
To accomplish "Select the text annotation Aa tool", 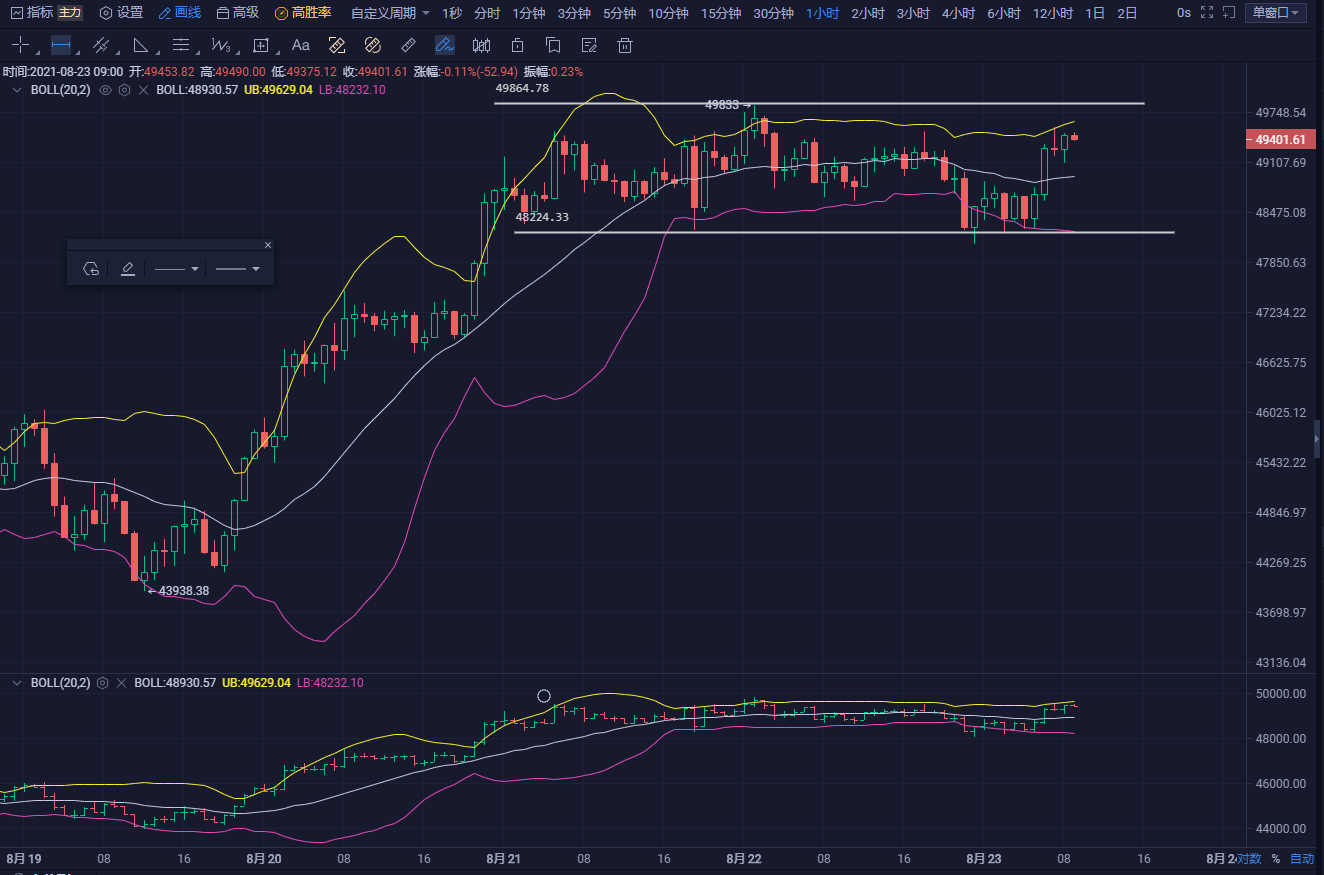I will [x=301, y=45].
